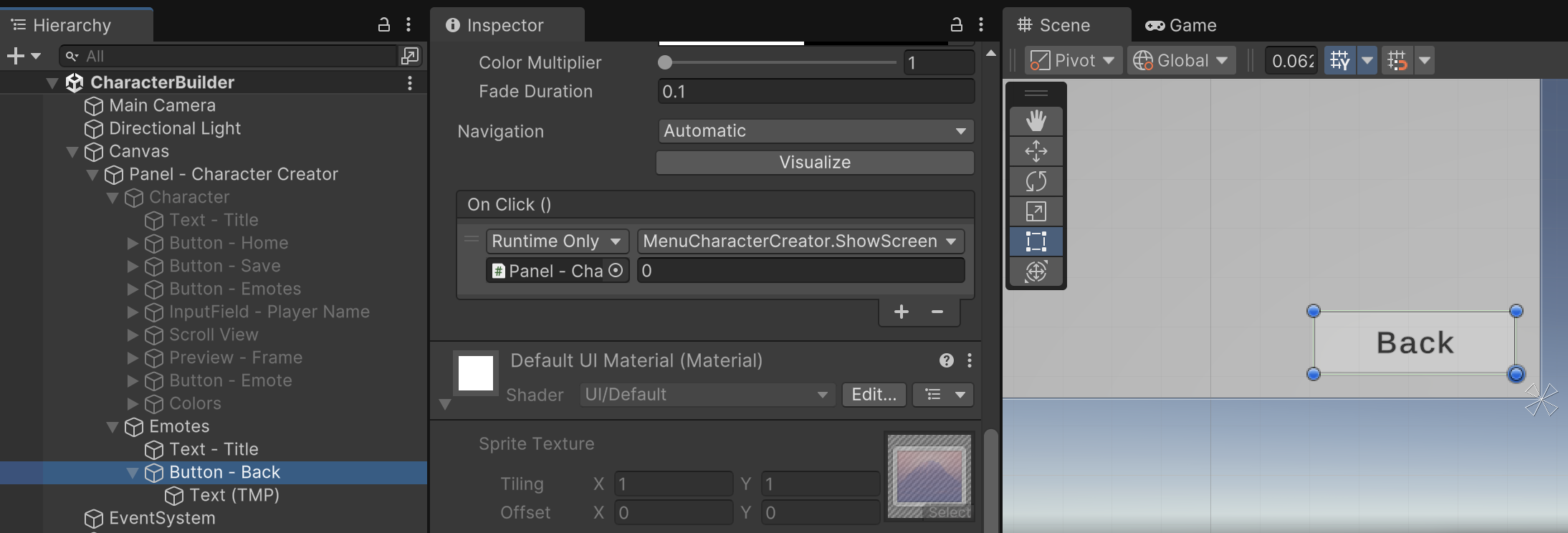
Task: Click the Hierarchy add object plus icon
Action: pos(15,56)
